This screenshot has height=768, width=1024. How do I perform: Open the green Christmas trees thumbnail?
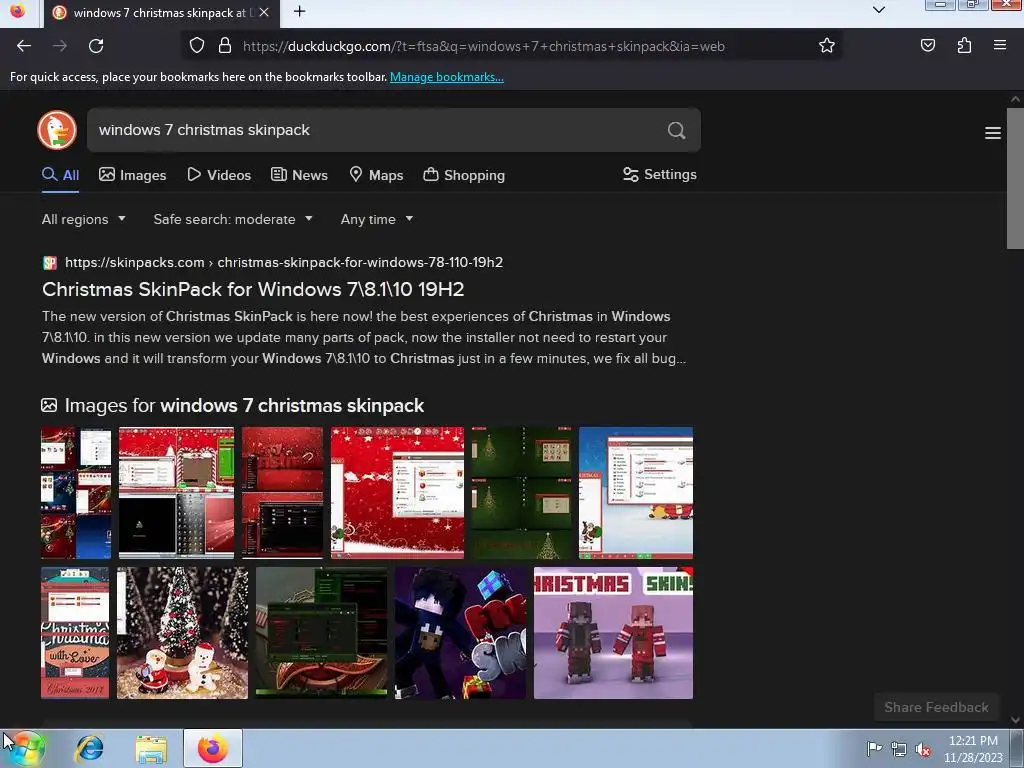[522, 493]
